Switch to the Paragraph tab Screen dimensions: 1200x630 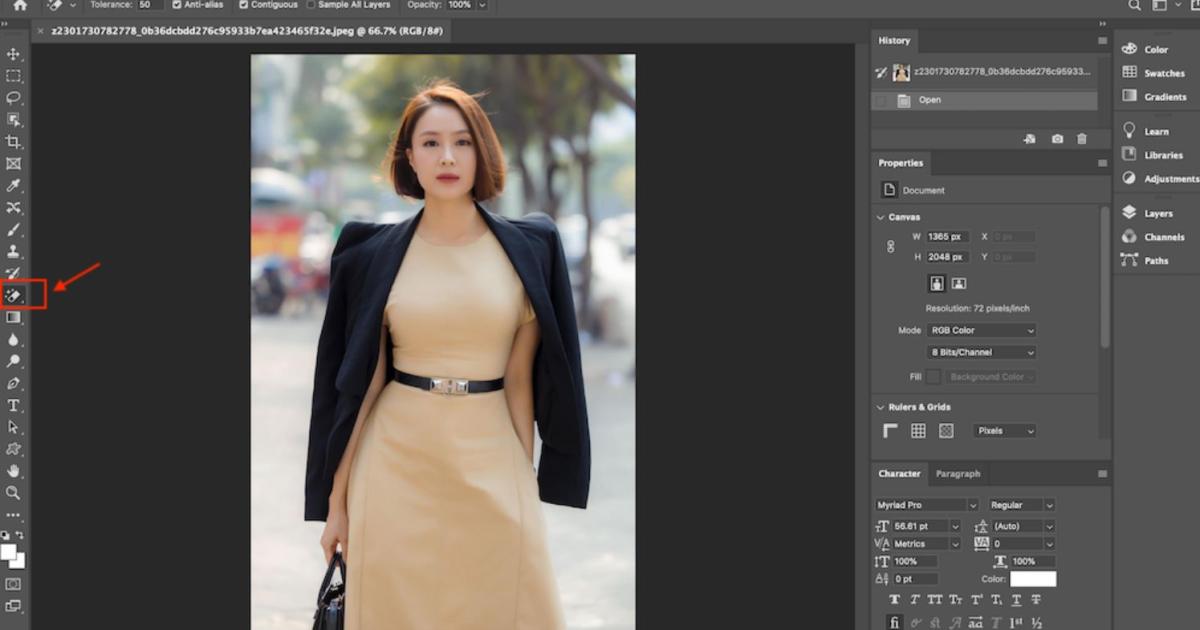pyautogui.click(x=957, y=474)
